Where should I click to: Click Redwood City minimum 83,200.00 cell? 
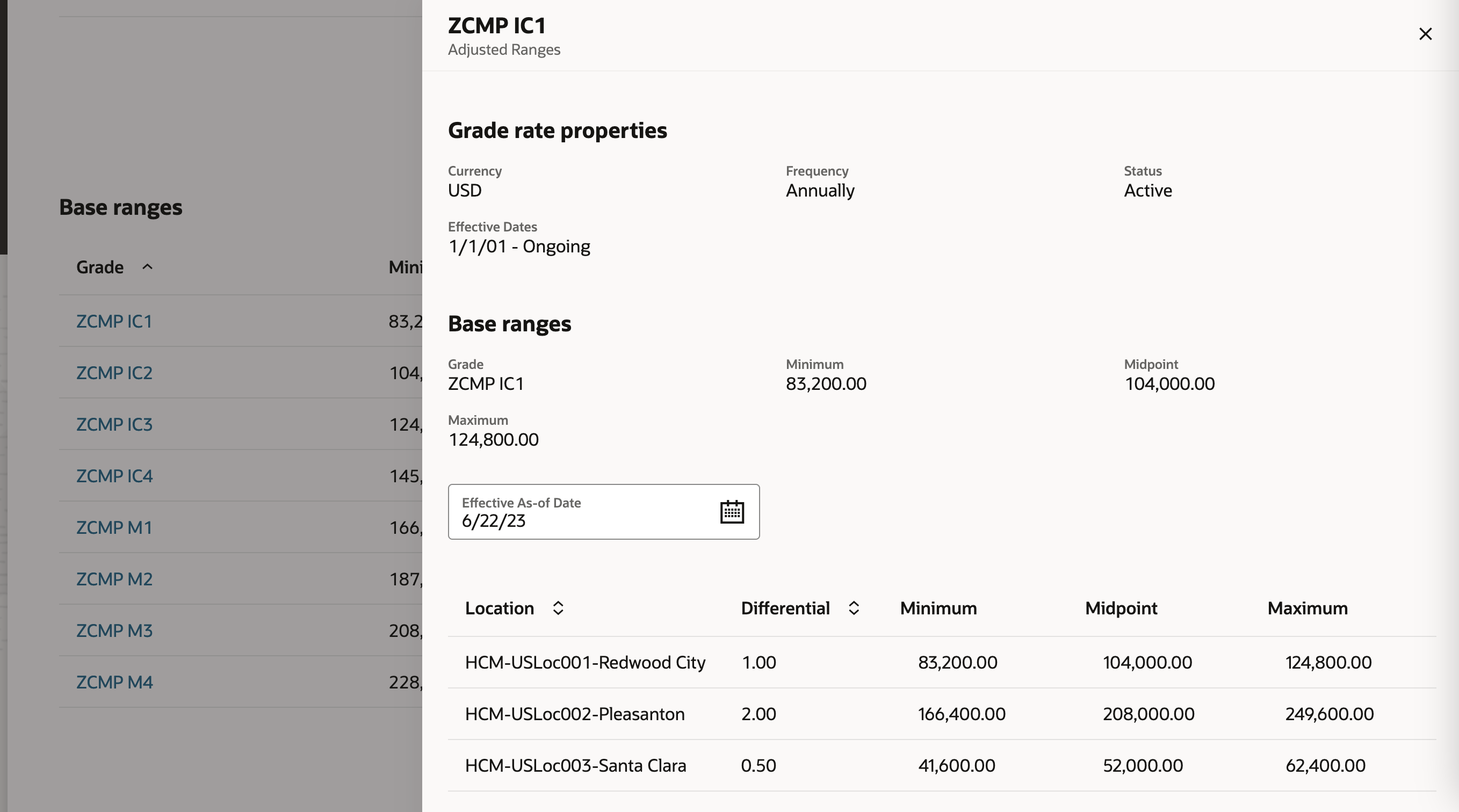pos(957,663)
